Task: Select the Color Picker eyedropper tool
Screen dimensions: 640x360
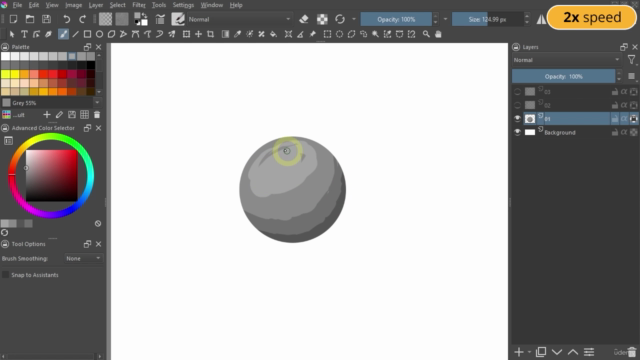Action: point(237,34)
